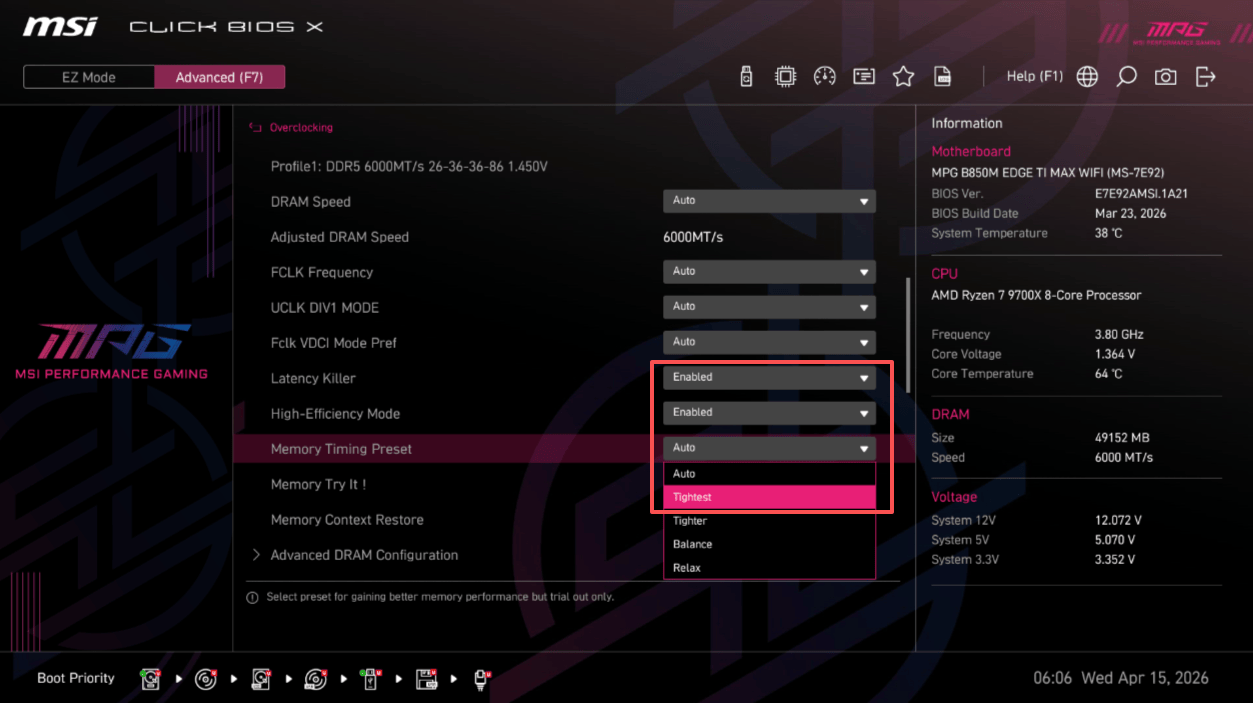Switch to EZ Mode
This screenshot has width=1253, height=703.
[89, 77]
